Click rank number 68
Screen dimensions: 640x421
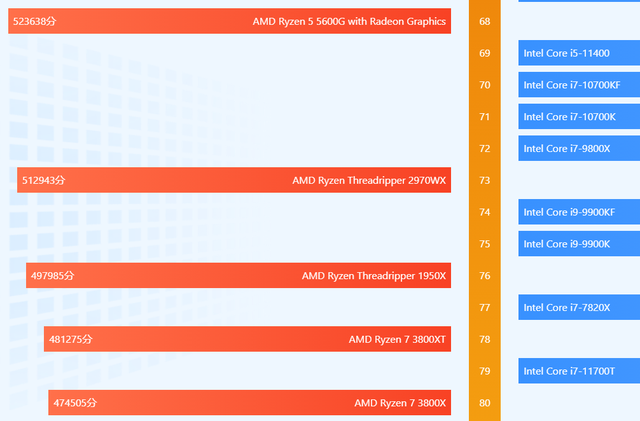point(484,21)
